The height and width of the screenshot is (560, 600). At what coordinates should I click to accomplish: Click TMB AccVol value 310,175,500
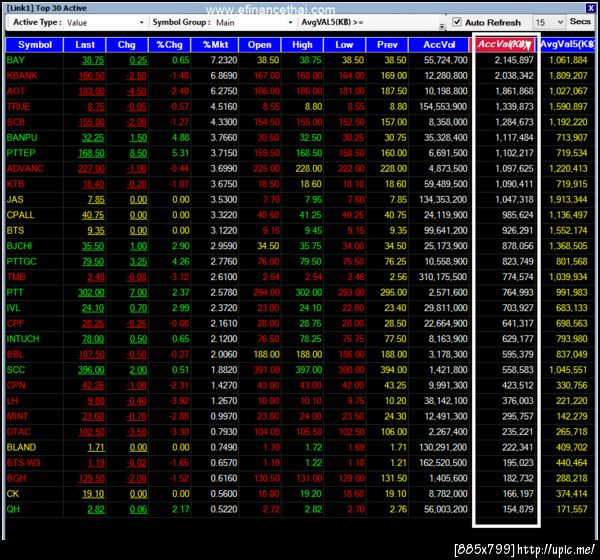tap(443, 277)
